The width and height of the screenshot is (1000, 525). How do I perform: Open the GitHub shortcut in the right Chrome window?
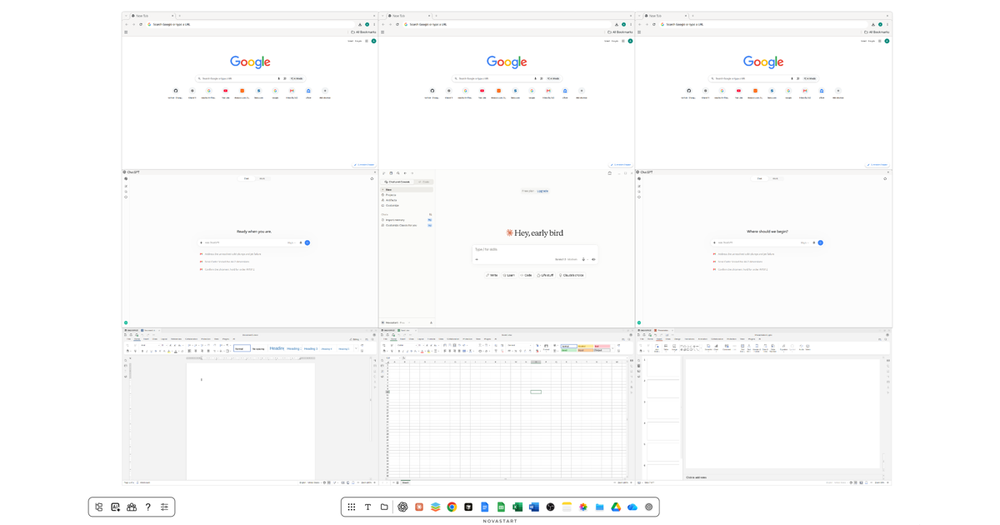point(689,91)
